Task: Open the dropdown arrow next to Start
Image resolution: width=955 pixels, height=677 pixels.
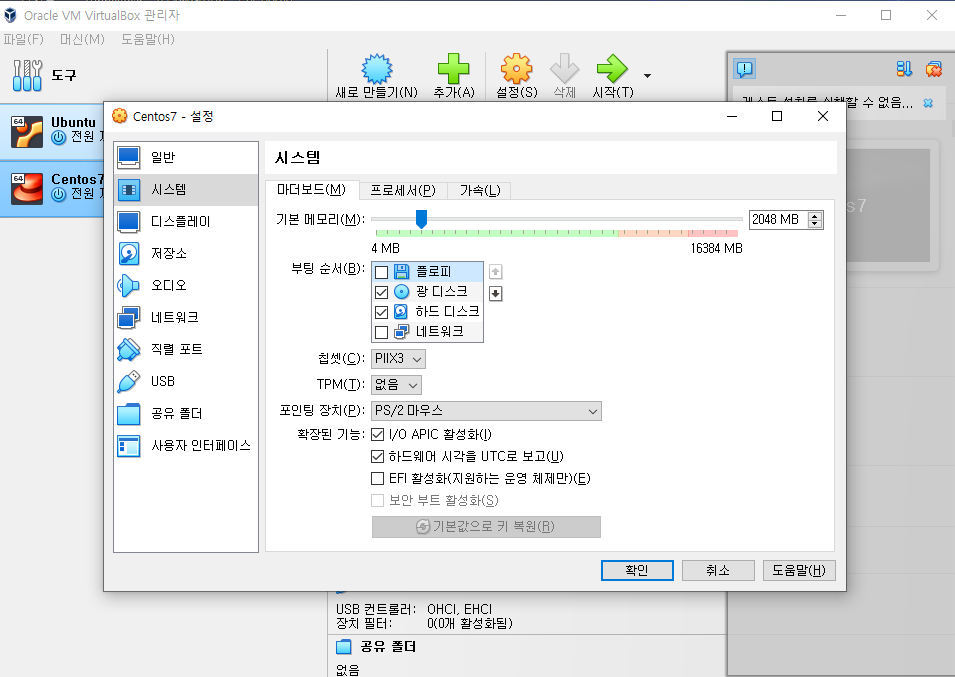Action: [x=647, y=75]
